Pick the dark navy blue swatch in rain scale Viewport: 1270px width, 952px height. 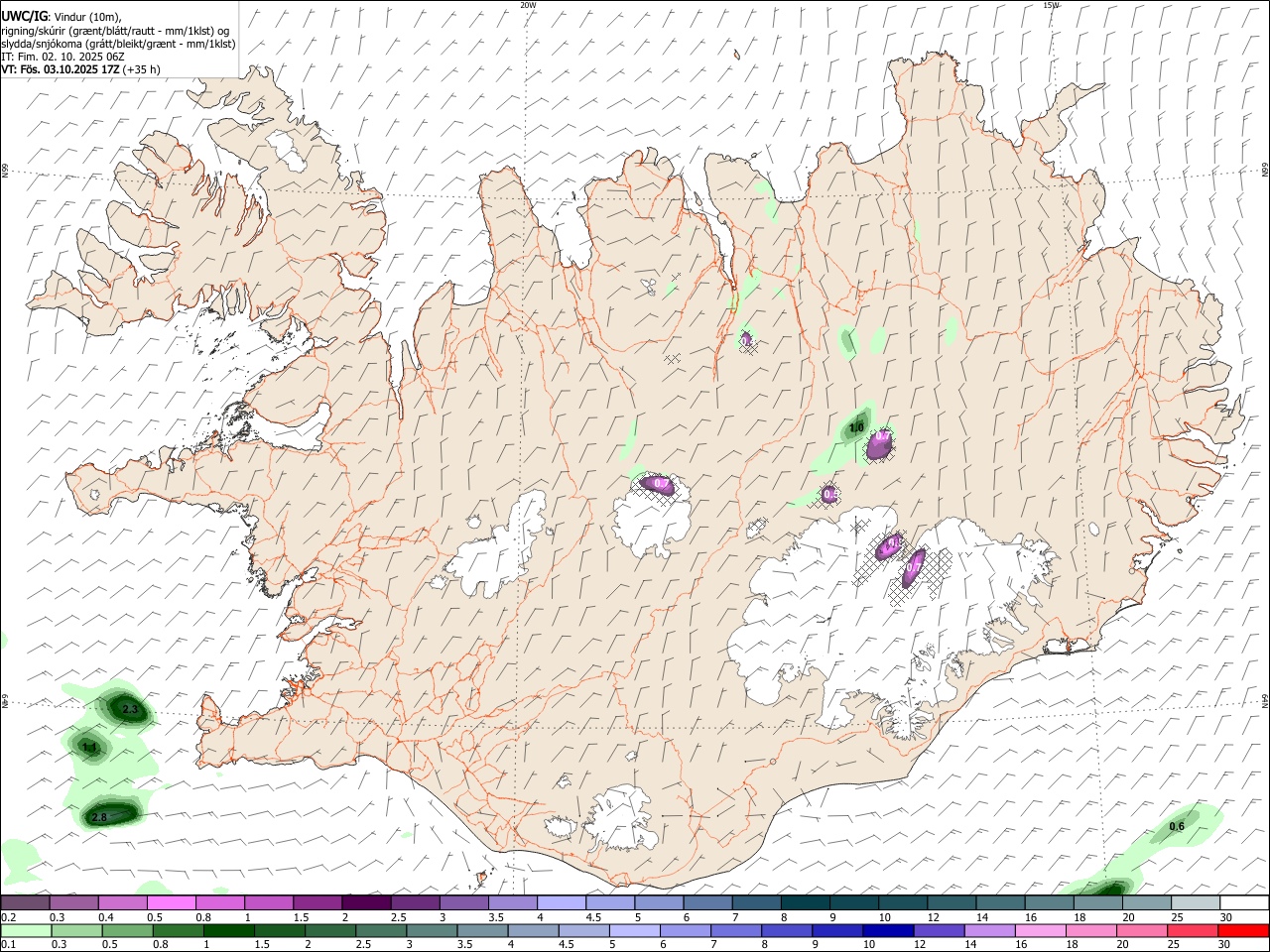tap(887, 931)
